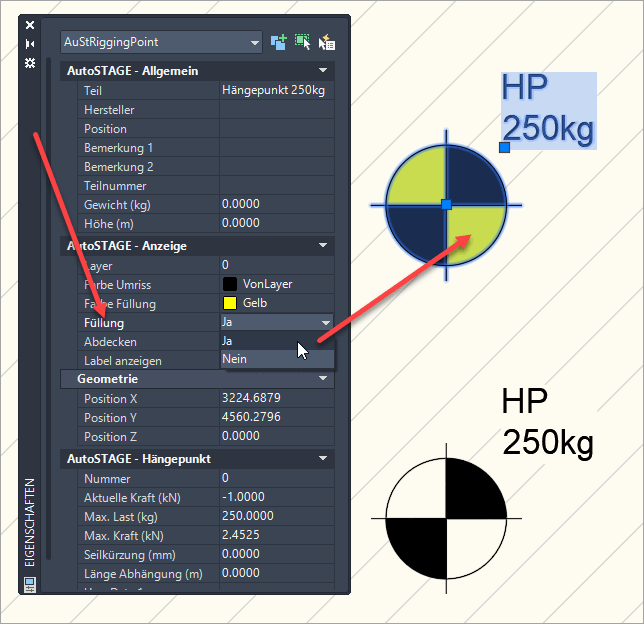Click the yellow Farbe Füllung color swatch
644x624 pixels.
229,304
